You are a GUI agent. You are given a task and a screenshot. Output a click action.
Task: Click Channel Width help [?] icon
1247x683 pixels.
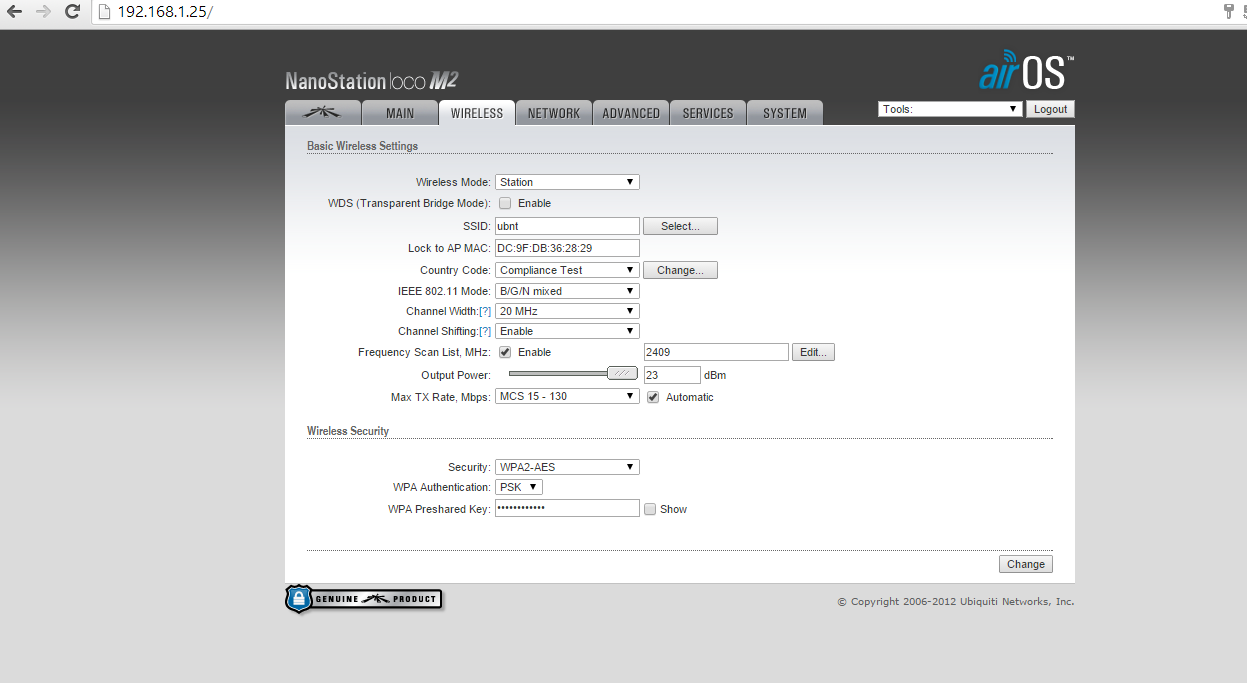(485, 312)
